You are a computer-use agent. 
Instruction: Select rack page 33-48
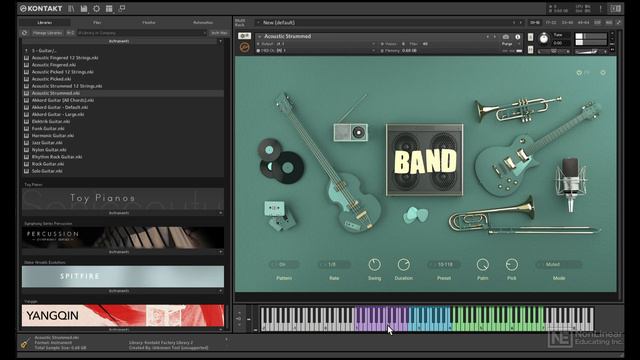pos(567,22)
